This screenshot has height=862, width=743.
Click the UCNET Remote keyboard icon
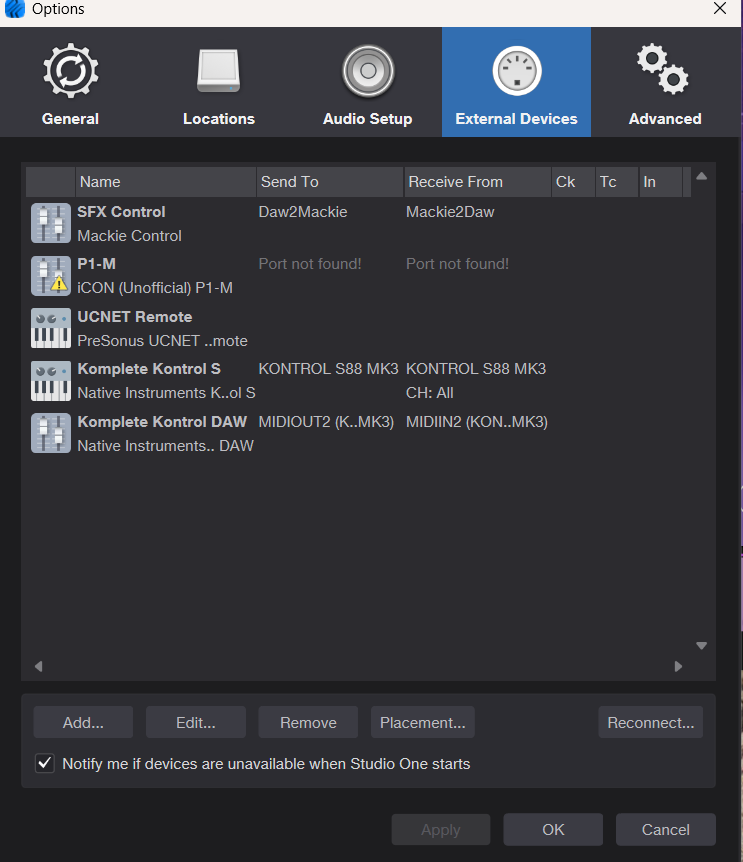51,328
